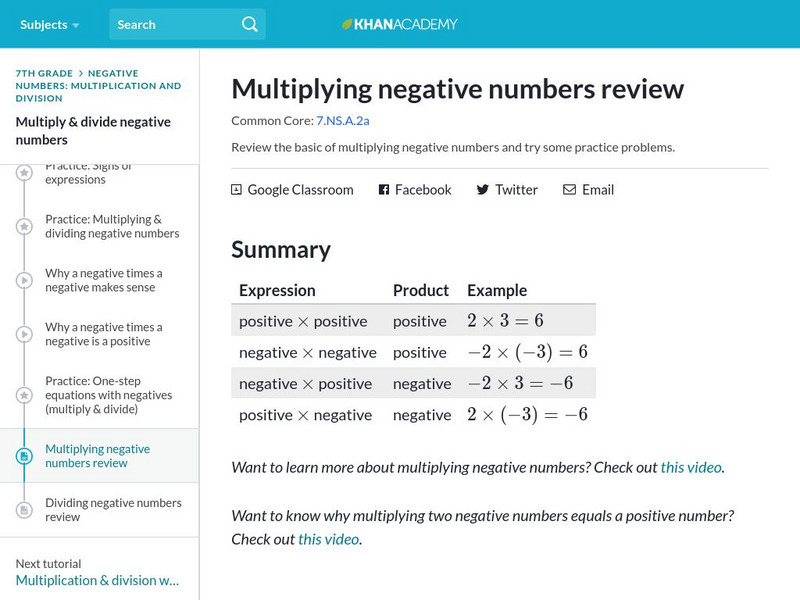Click the Google Classroom share icon
The height and width of the screenshot is (600, 800).
pyautogui.click(x=236, y=189)
